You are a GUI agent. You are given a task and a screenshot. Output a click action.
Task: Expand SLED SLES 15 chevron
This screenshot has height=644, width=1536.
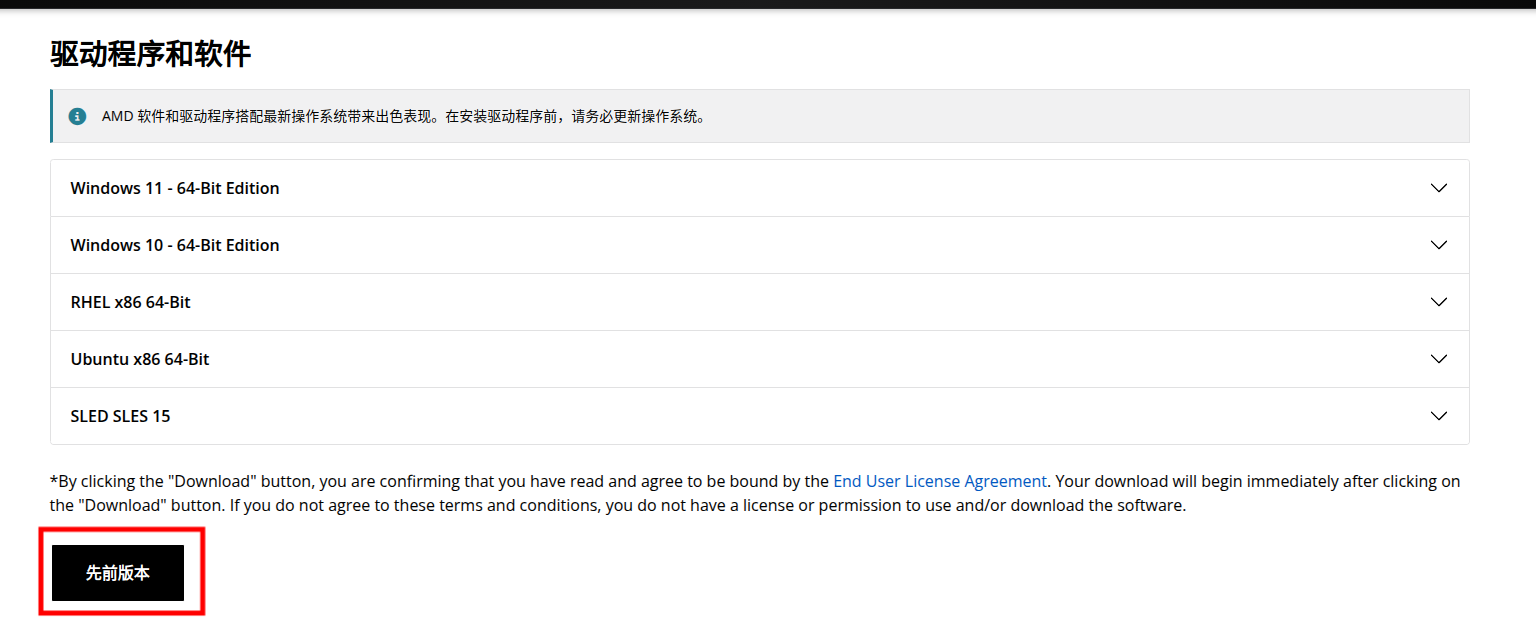click(1439, 416)
